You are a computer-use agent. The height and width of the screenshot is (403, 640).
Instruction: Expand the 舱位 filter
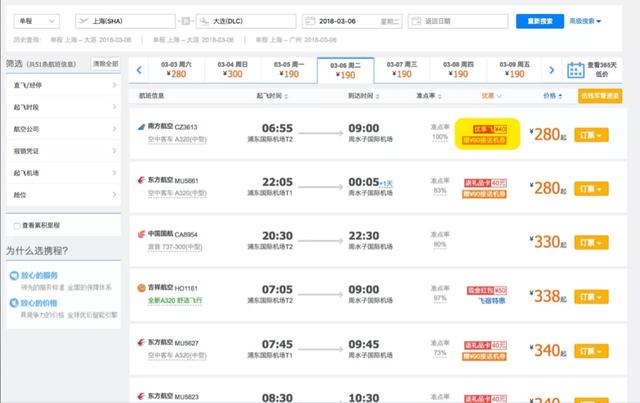tap(64, 195)
